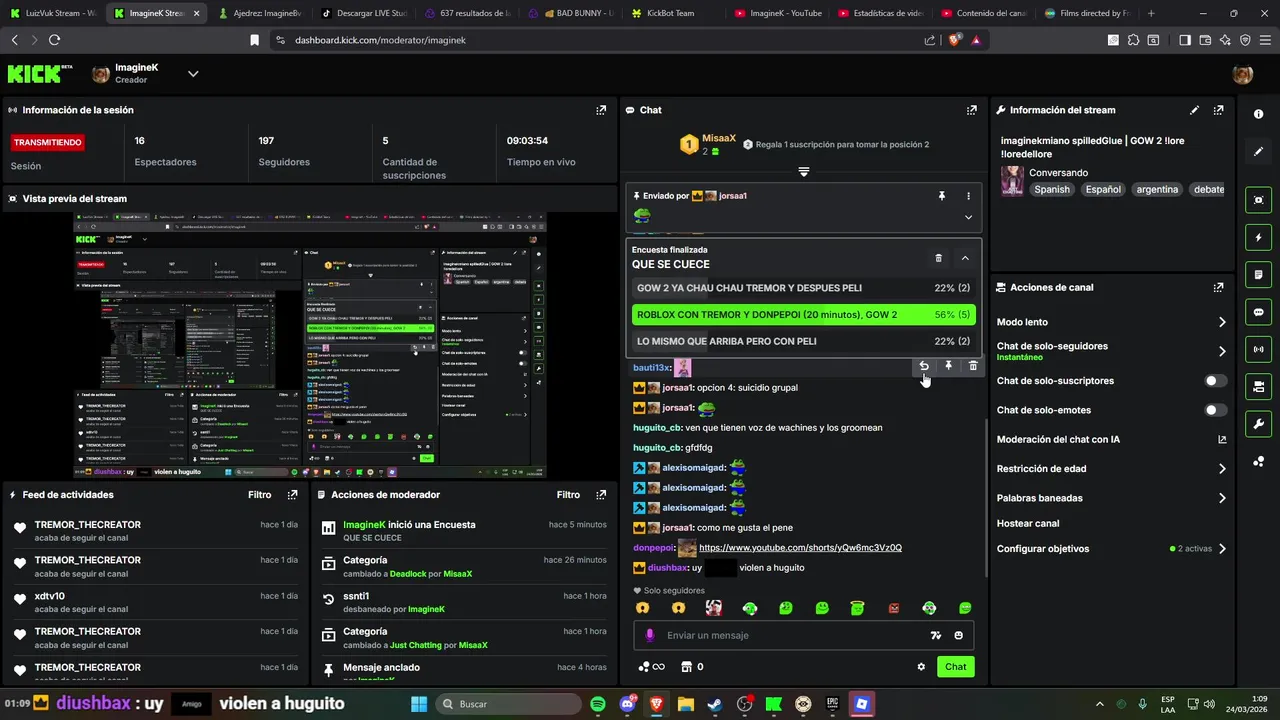
Task: Open chat settings gear icon
Action: 921,667
